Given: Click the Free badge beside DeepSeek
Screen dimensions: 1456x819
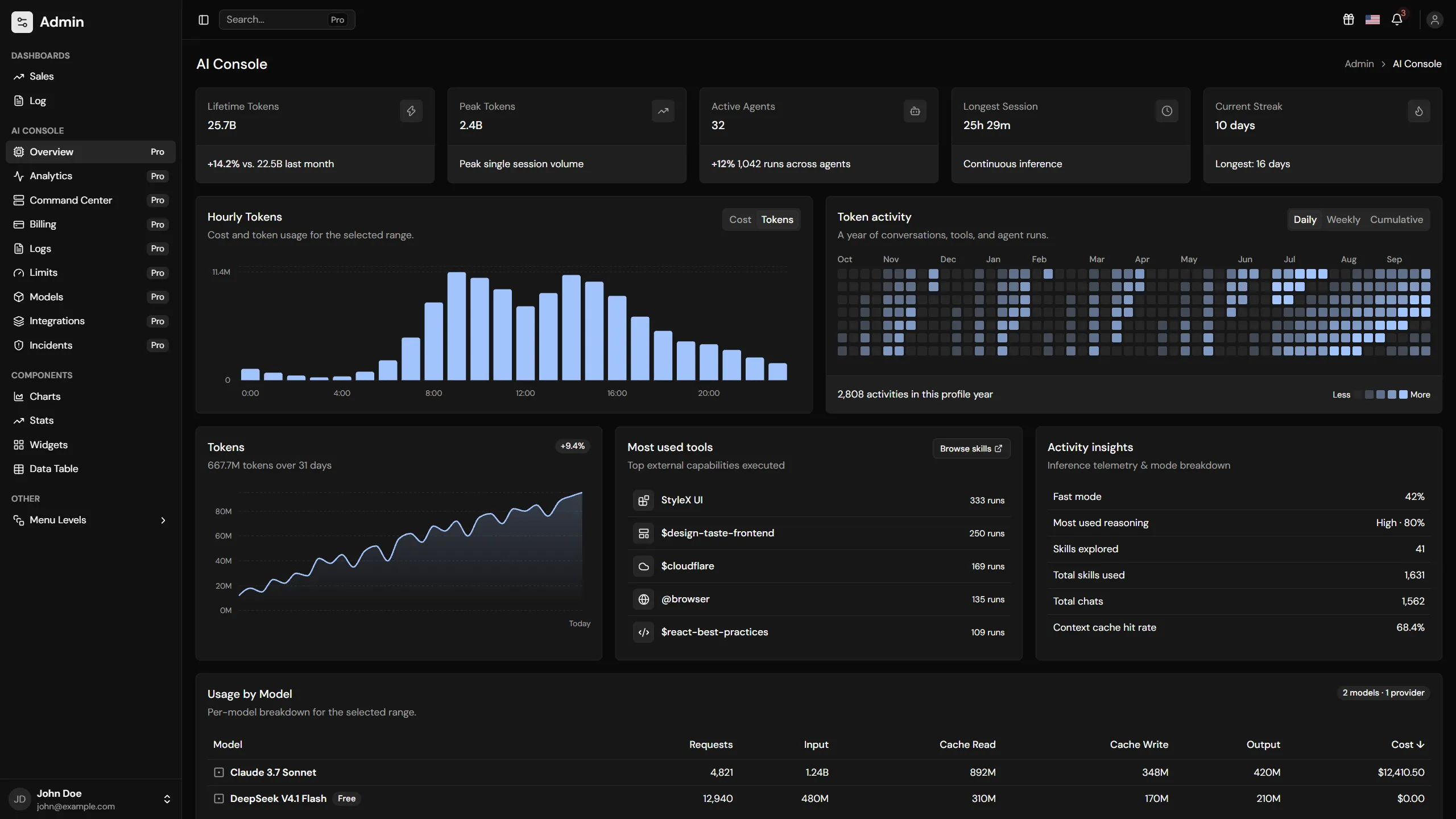Looking at the screenshot, I should point(346,799).
